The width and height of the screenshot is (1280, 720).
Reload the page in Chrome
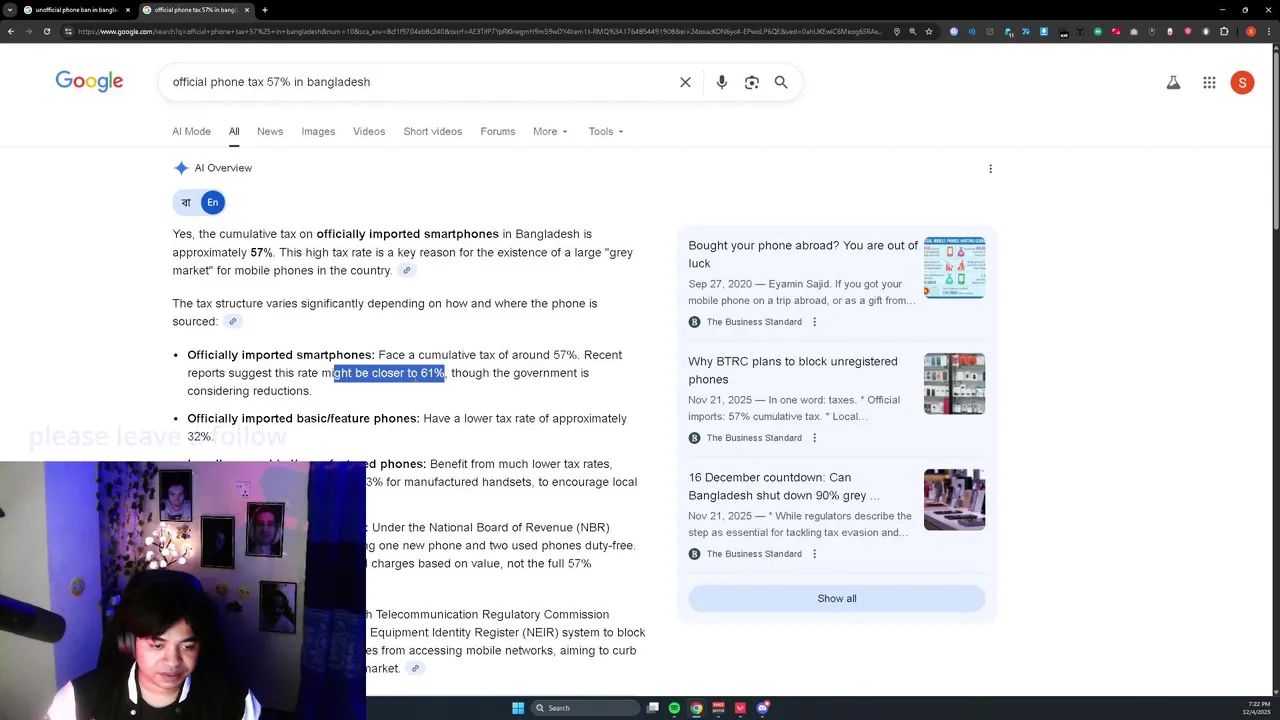46,31
